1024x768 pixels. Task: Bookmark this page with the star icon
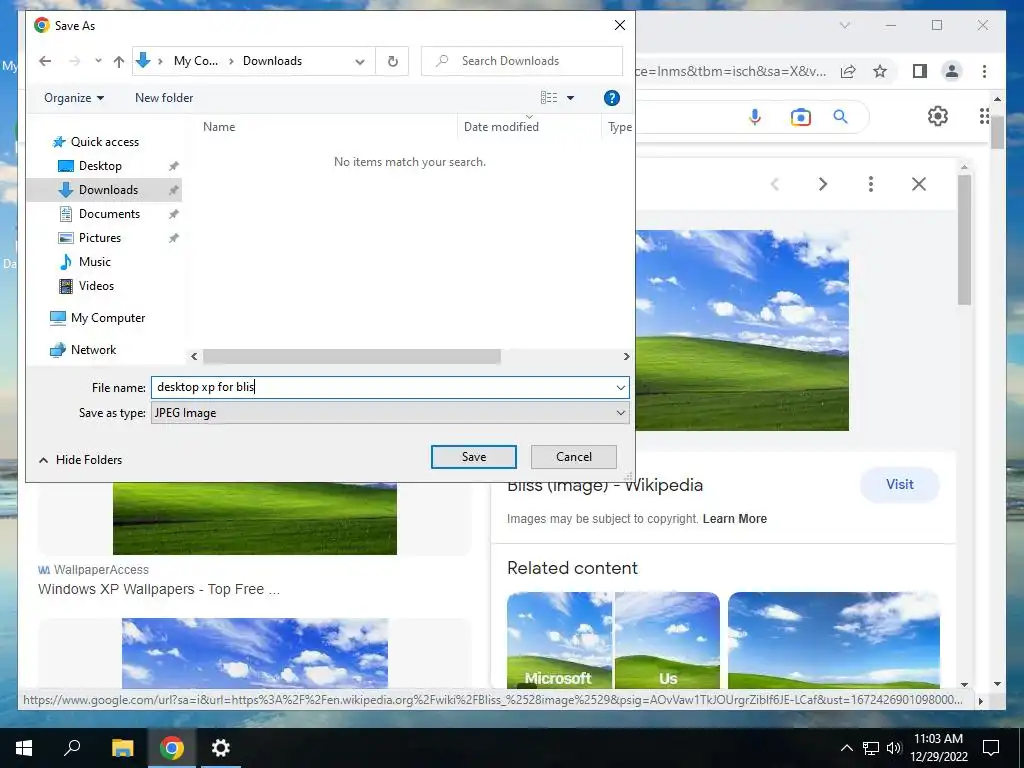(x=880, y=71)
